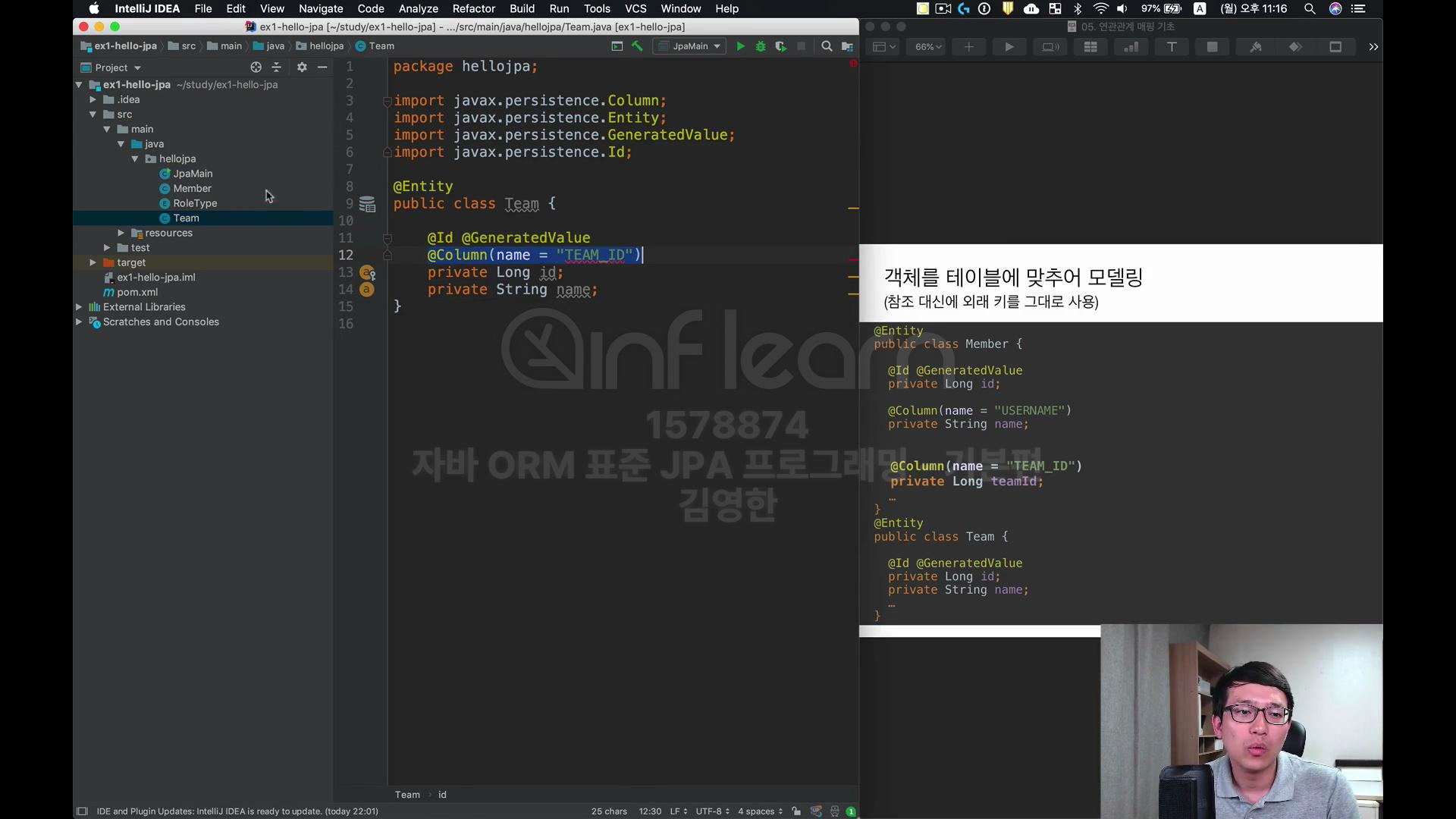
Task: Open the Navigate menu
Action: (321, 9)
